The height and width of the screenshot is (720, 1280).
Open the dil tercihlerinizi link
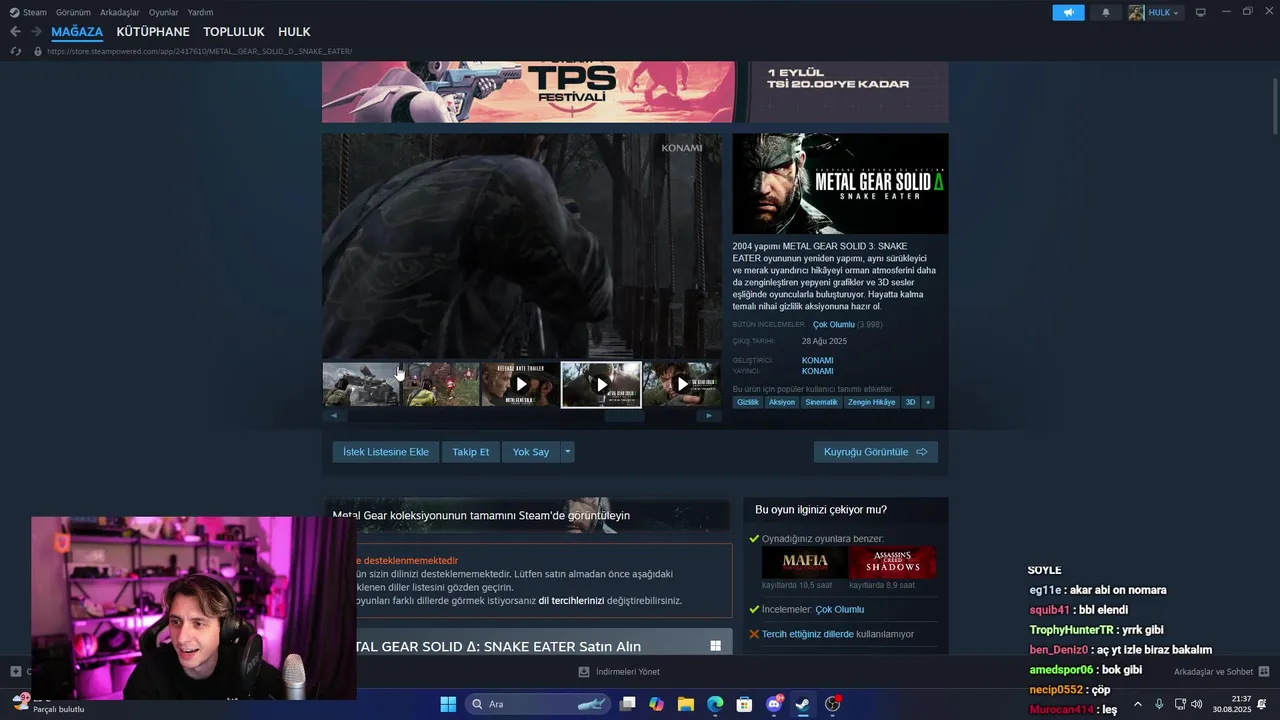(571, 601)
